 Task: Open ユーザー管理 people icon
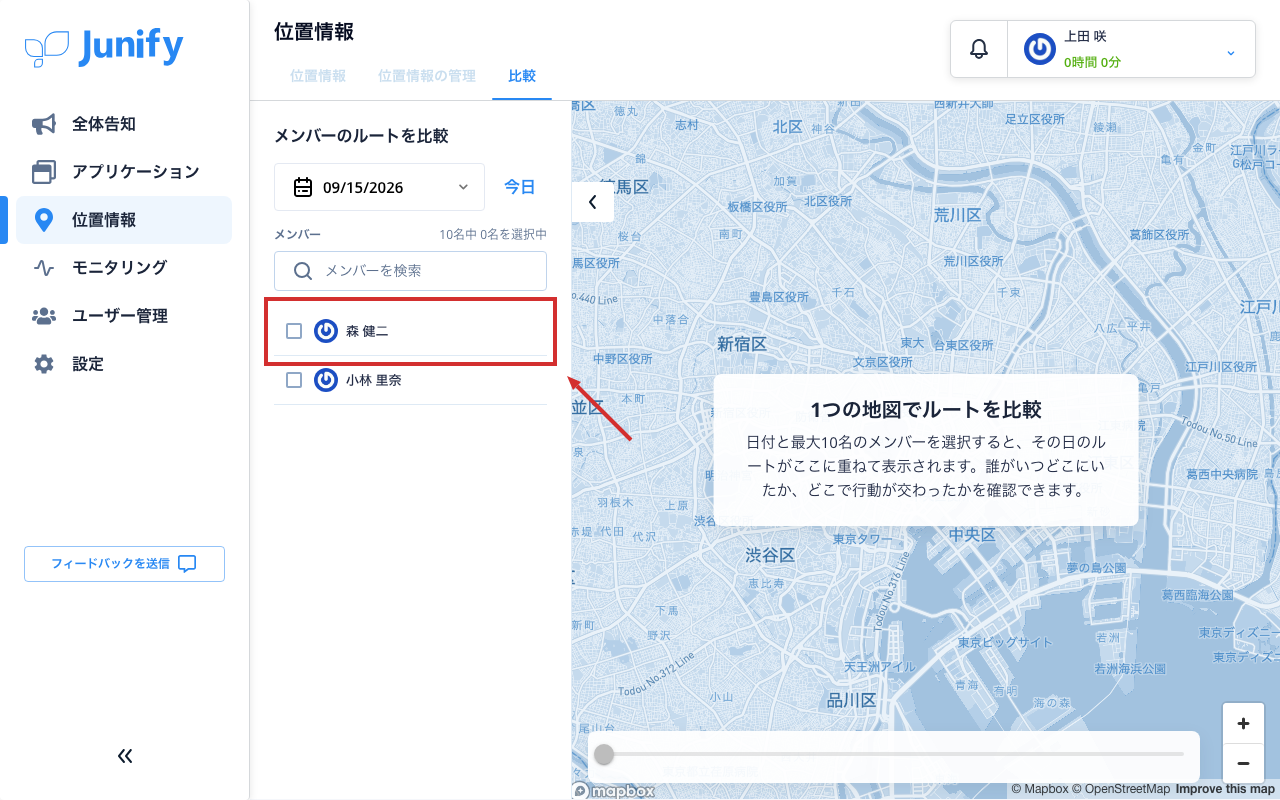click(x=44, y=316)
